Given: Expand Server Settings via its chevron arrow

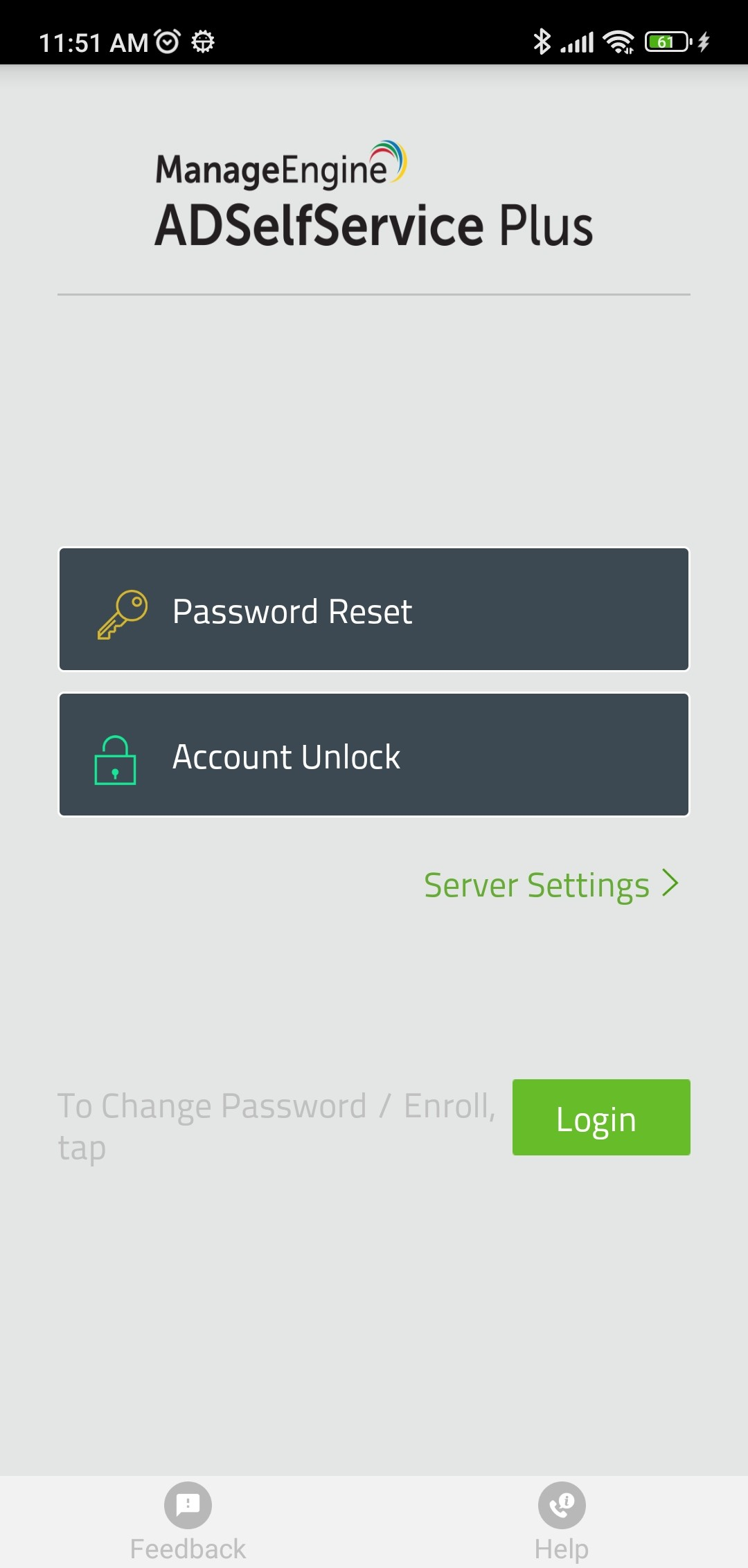Looking at the screenshot, I should (x=670, y=883).
